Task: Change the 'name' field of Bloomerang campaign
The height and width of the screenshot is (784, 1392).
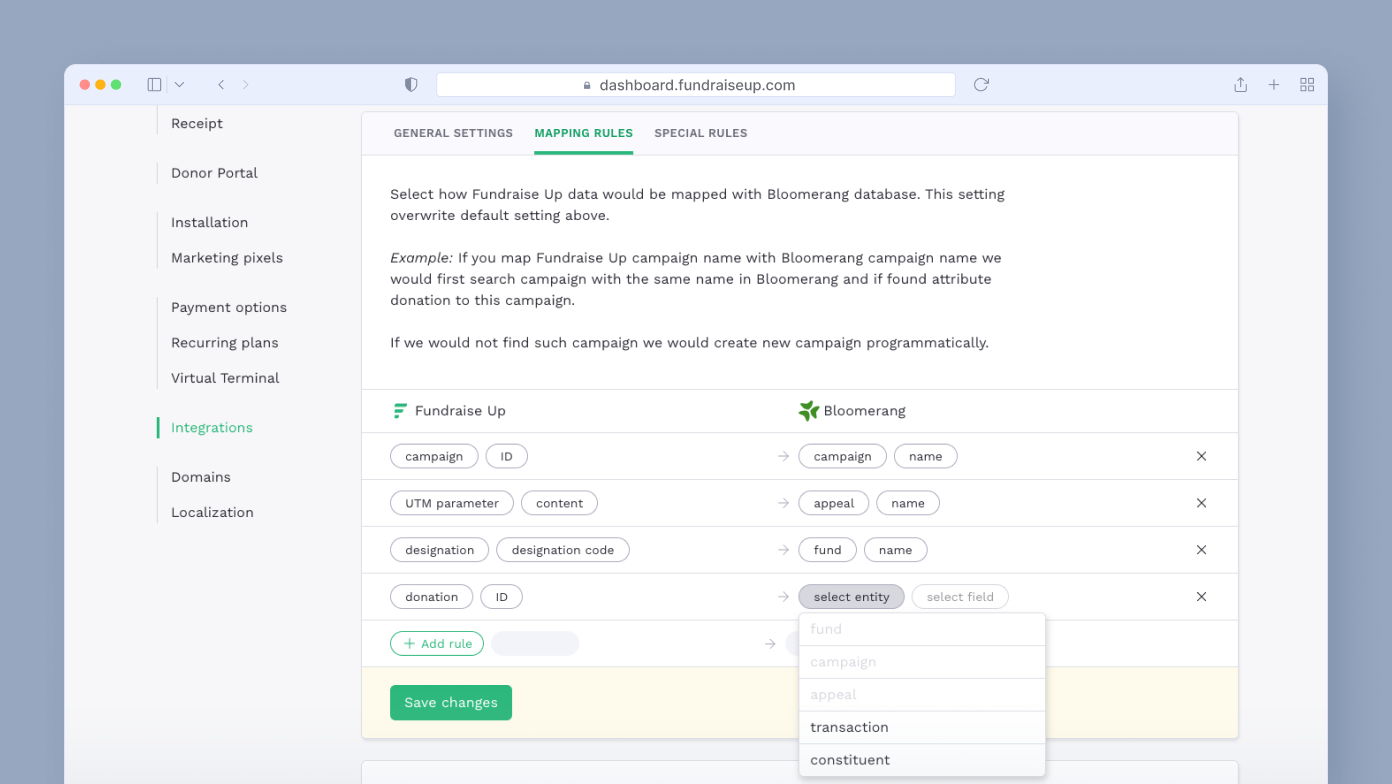Action: coord(926,456)
